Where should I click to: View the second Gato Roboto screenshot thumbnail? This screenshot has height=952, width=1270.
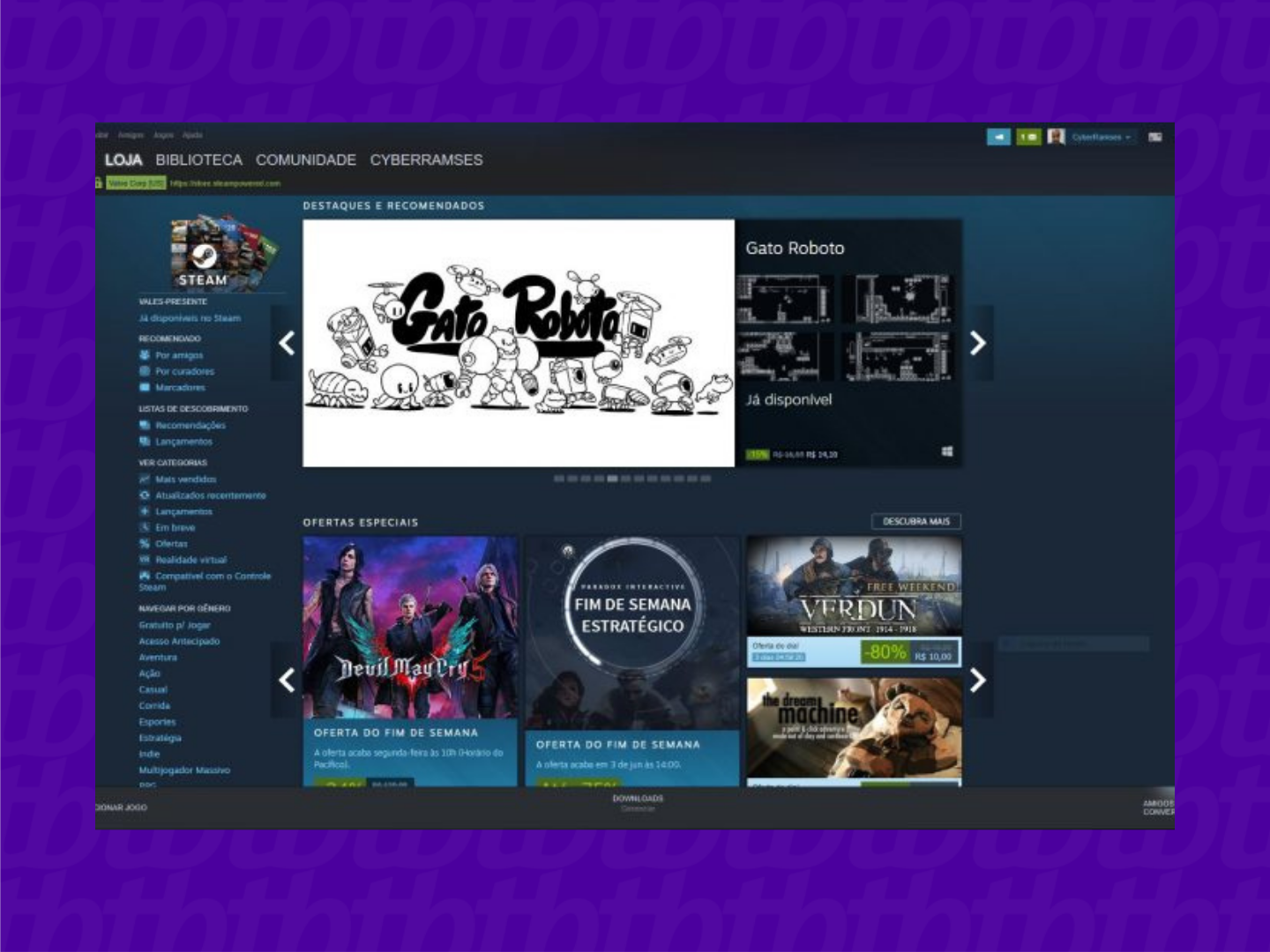coord(897,300)
